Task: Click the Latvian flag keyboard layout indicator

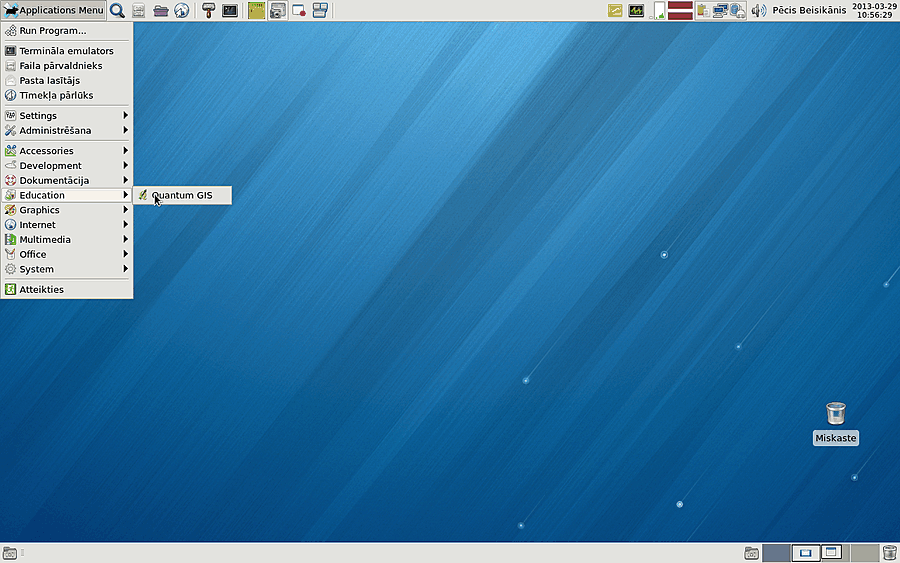Action: tap(680, 10)
